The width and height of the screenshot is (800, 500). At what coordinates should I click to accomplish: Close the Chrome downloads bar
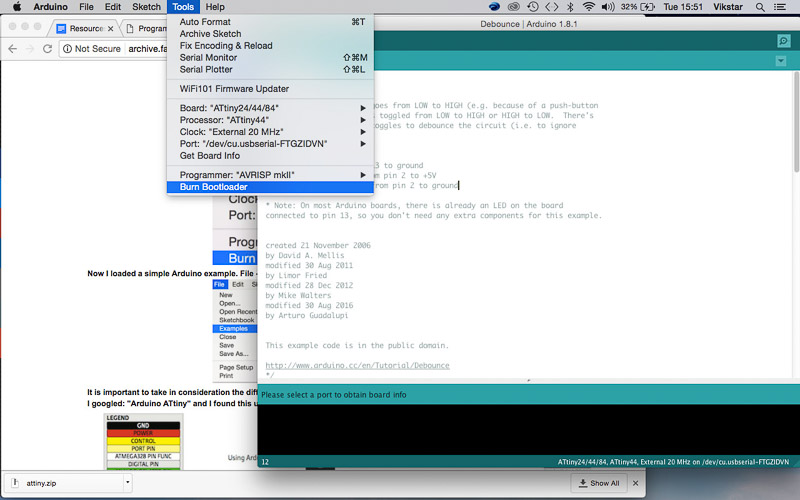point(636,483)
